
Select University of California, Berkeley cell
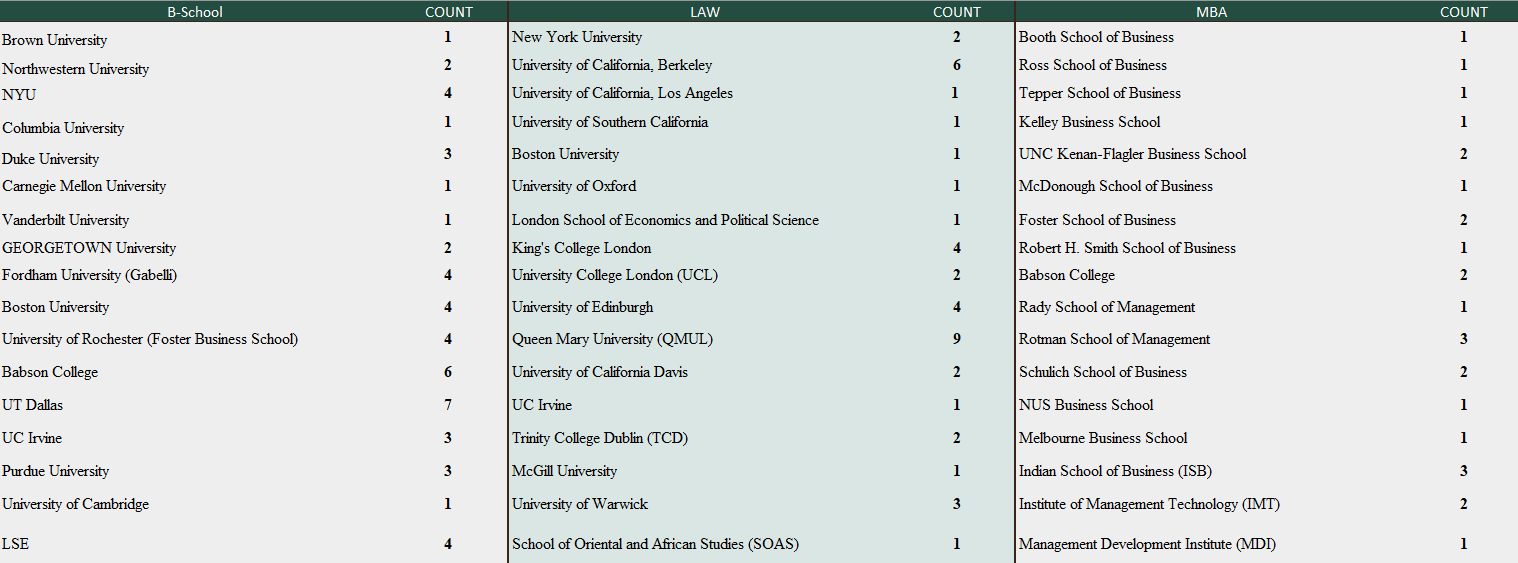[612, 65]
